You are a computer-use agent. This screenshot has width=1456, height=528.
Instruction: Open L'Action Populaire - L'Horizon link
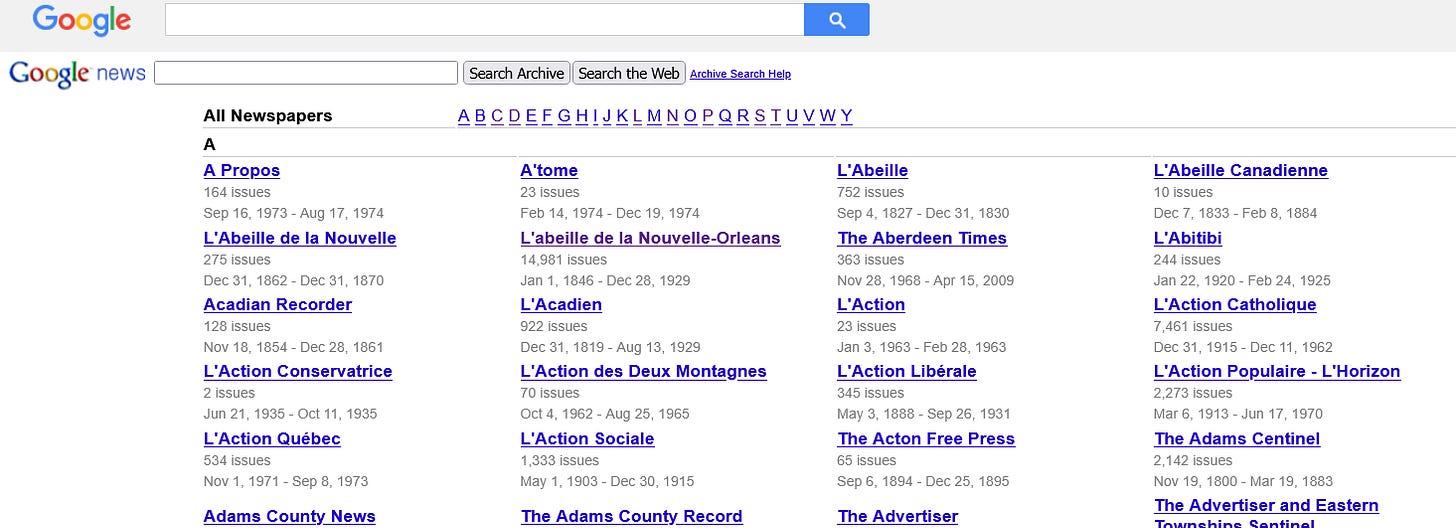coord(1277,372)
